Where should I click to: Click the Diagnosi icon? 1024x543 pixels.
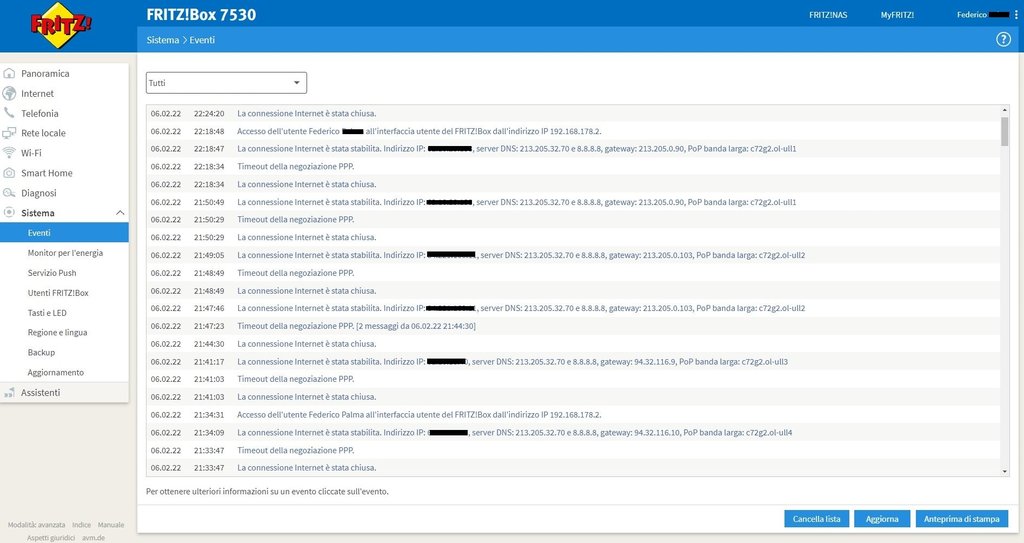[x=9, y=193]
